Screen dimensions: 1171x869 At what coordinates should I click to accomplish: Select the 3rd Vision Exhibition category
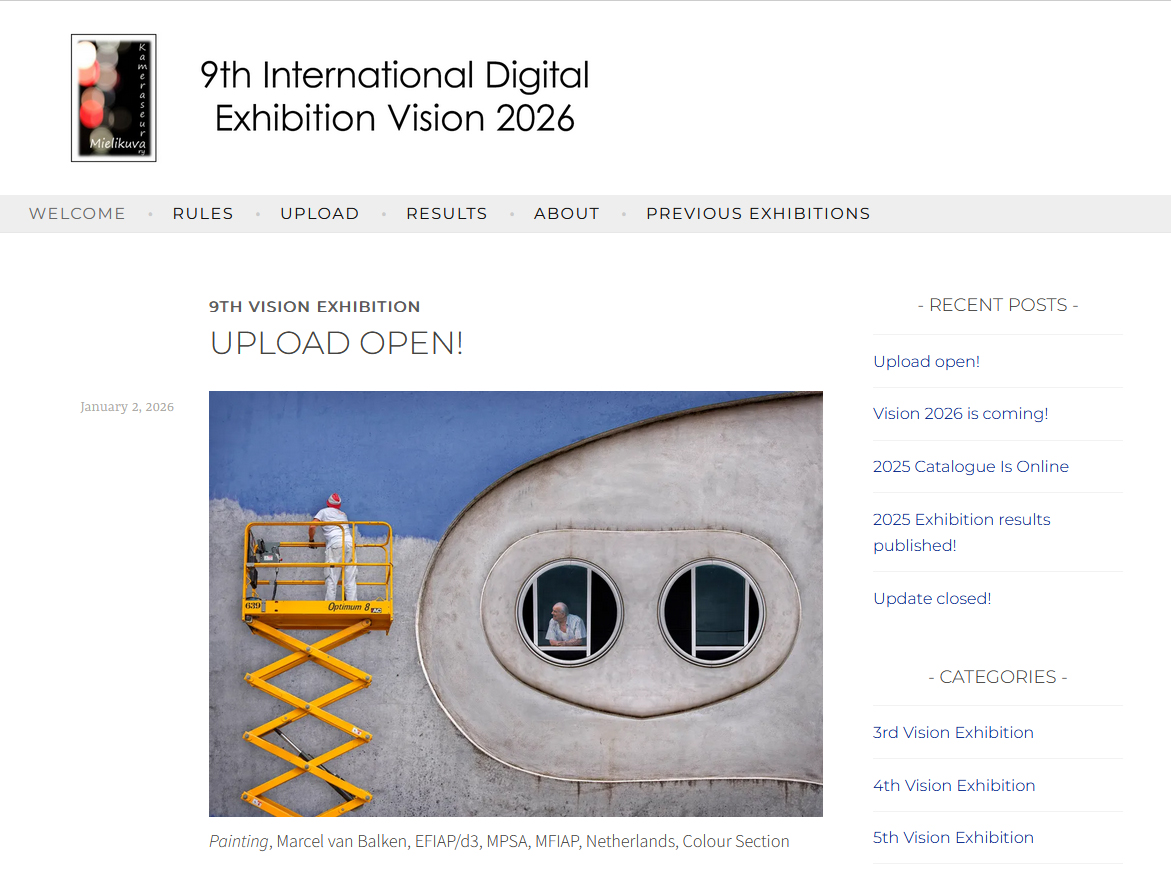point(952,733)
